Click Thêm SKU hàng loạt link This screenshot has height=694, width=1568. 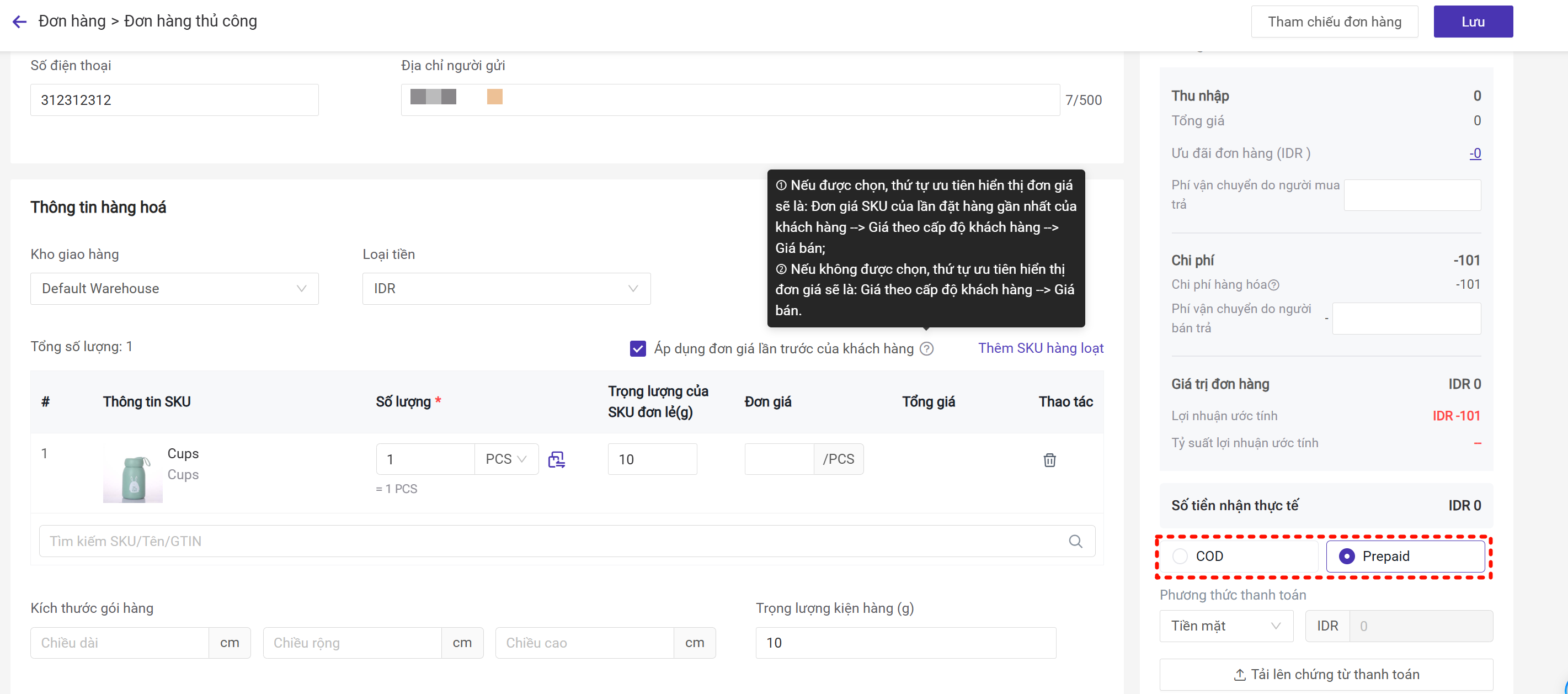coord(1040,348)
